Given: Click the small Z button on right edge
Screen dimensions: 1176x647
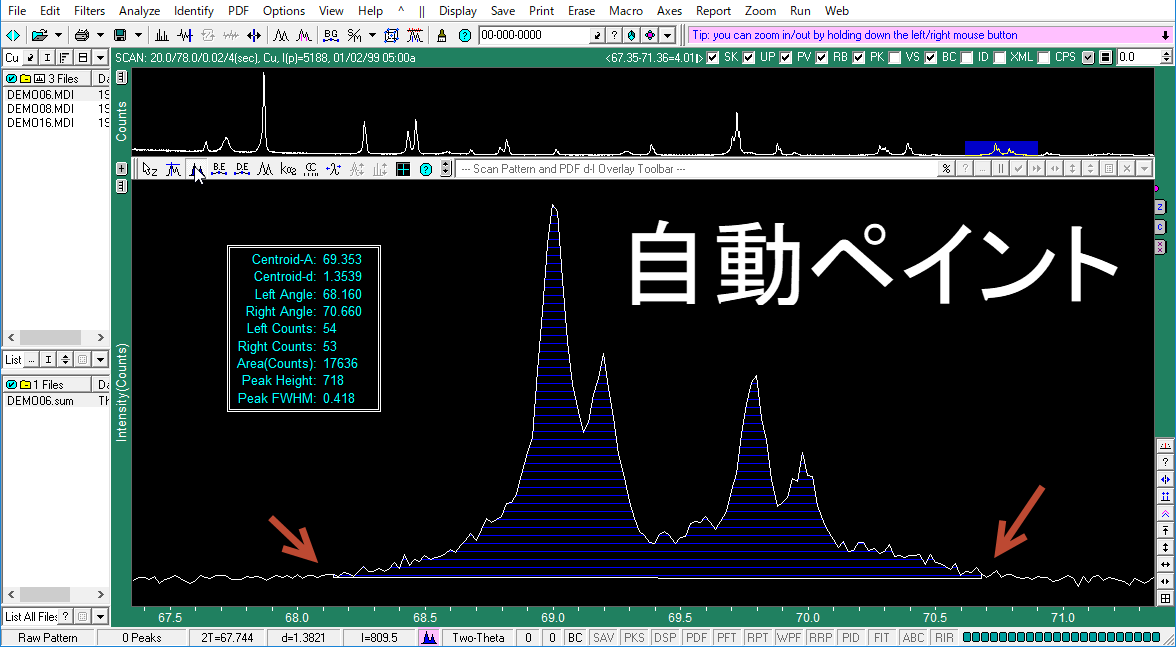Looking at the screenshot, I should click(x=1160, y=207).
